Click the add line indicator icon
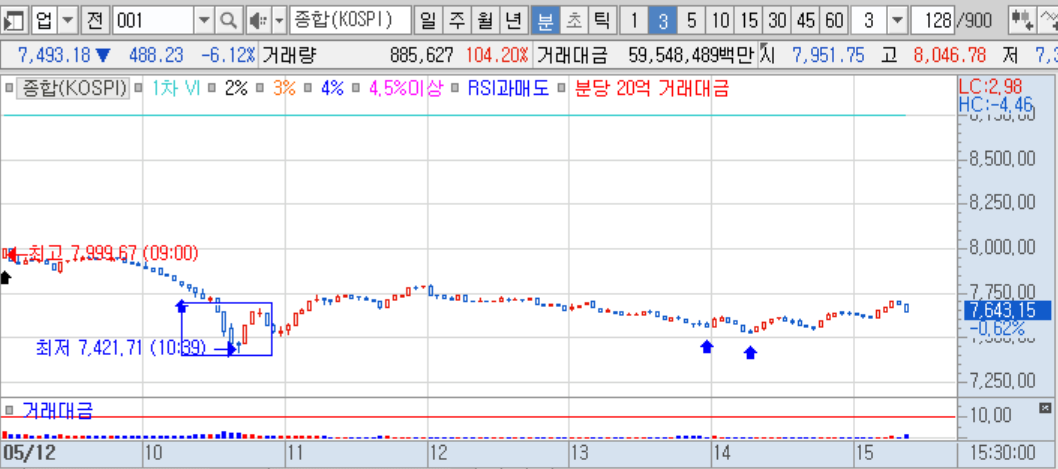Screen dimensions: 1058x469 pyautogui.click(x=1048, y=21)
